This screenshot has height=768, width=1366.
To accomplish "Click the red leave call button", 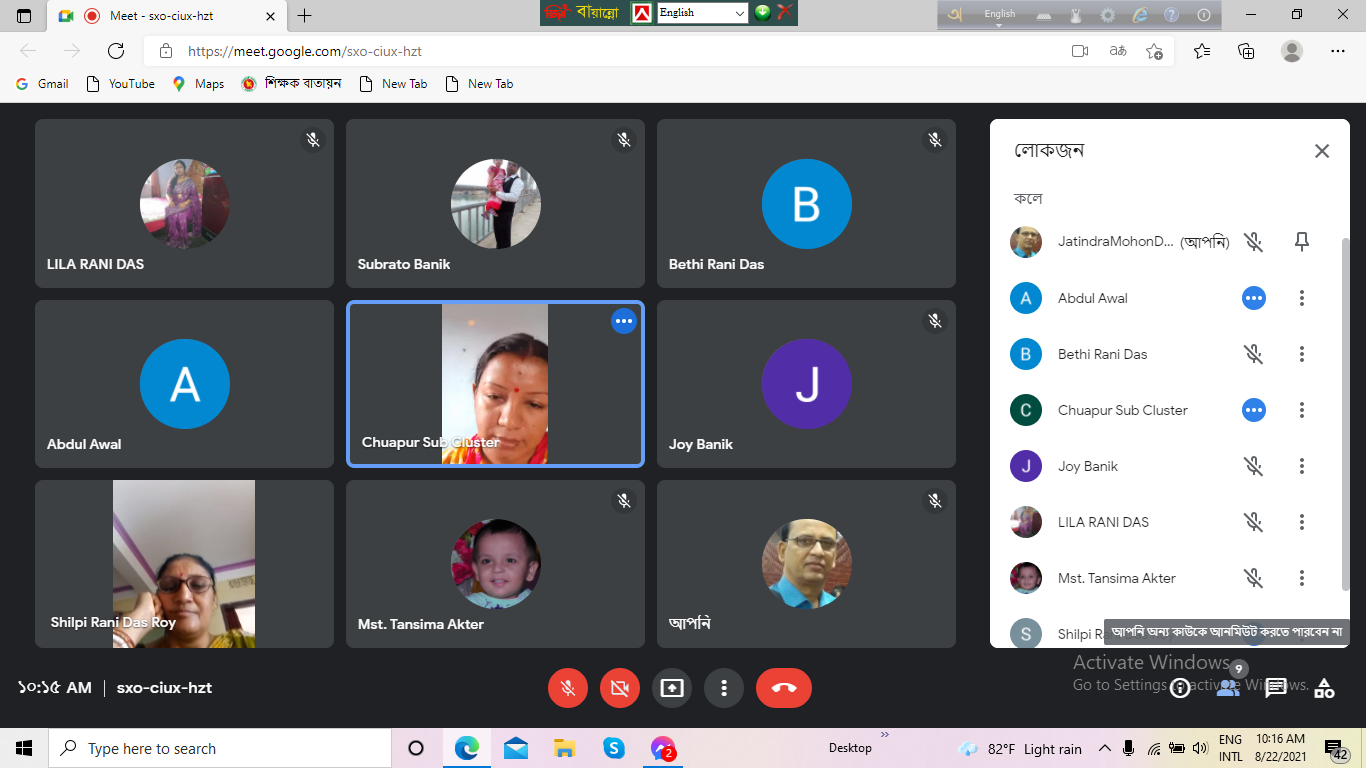I will pos(784,688).
